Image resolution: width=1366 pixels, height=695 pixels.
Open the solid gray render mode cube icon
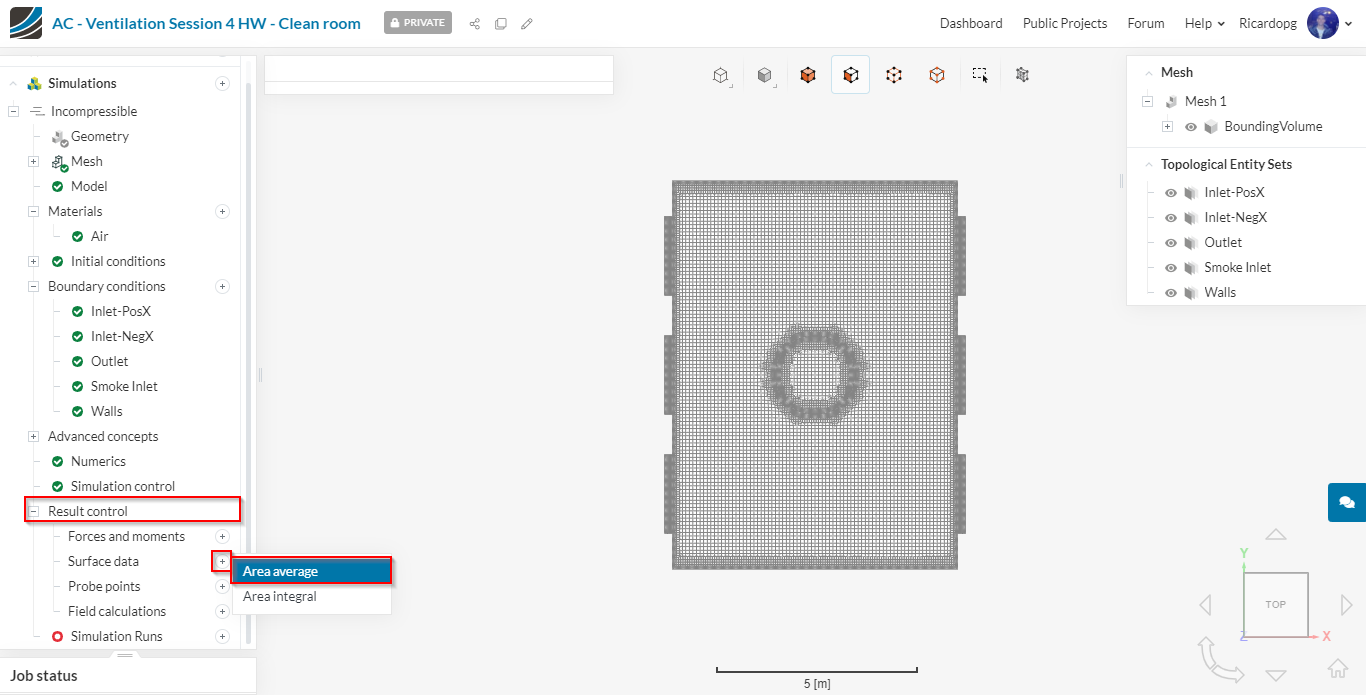[x=765, y=75]
